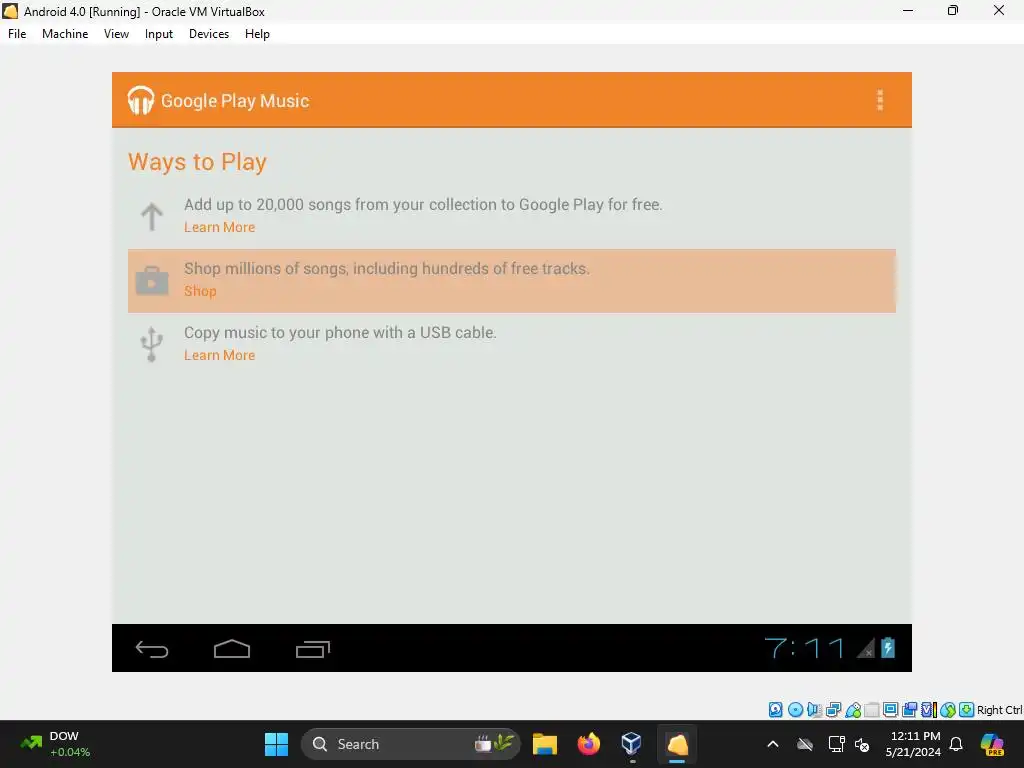Click the Ways to Play heading
Screen dimensions: 1024x768
tap(197, 162)
